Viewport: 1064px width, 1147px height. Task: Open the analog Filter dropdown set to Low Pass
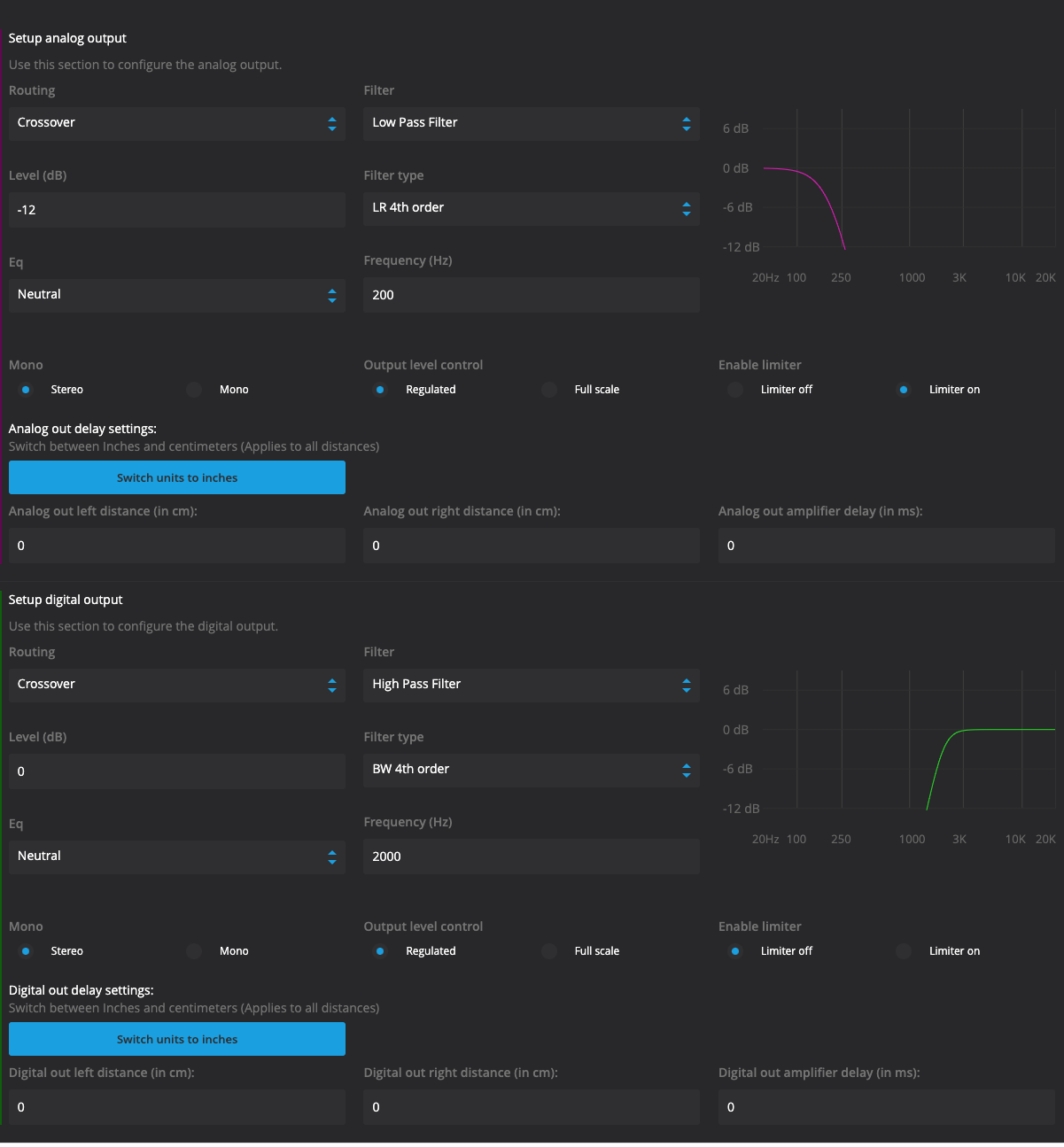click(x=531, y=123)
